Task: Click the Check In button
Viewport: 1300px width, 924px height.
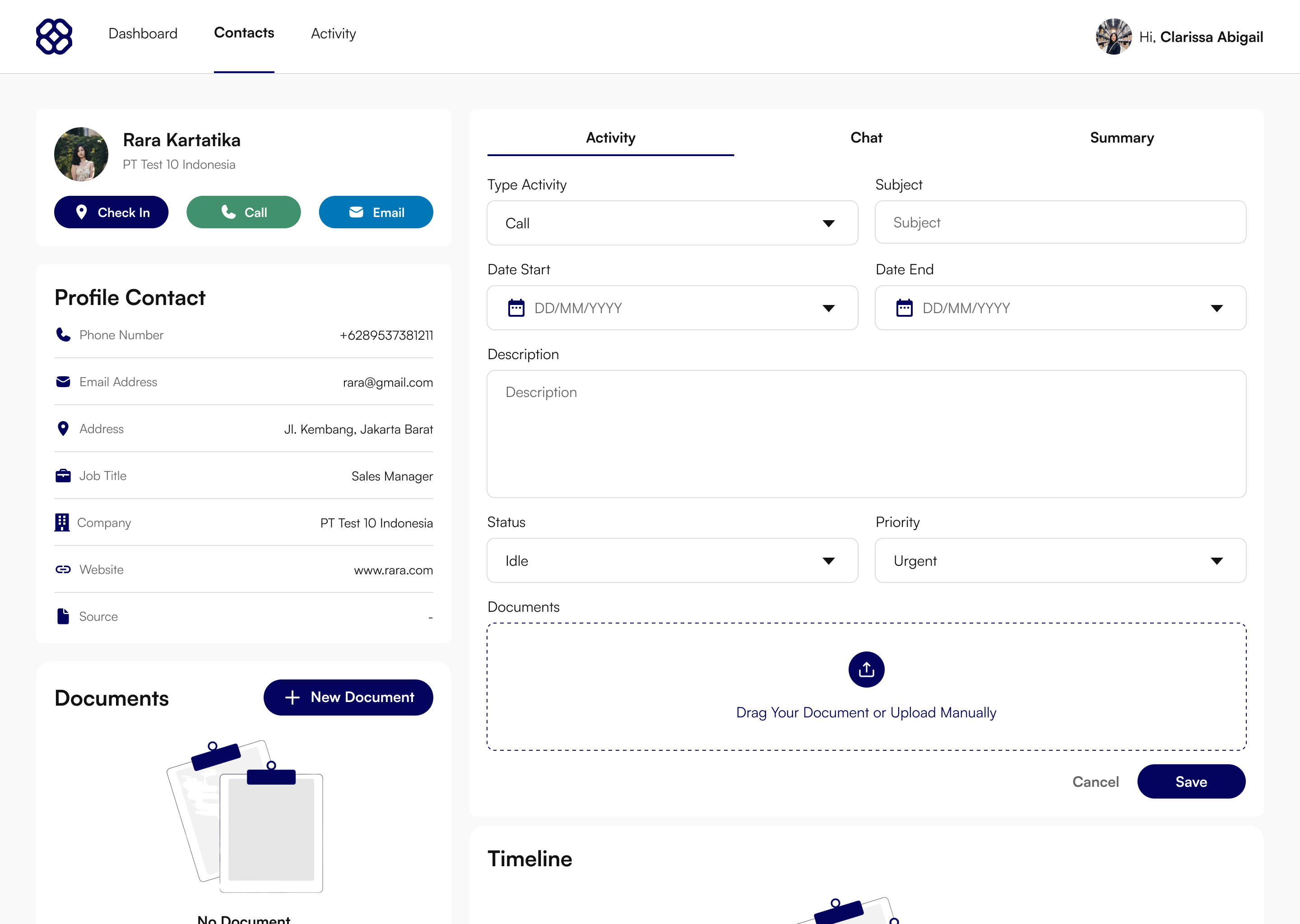Action: 111,212
